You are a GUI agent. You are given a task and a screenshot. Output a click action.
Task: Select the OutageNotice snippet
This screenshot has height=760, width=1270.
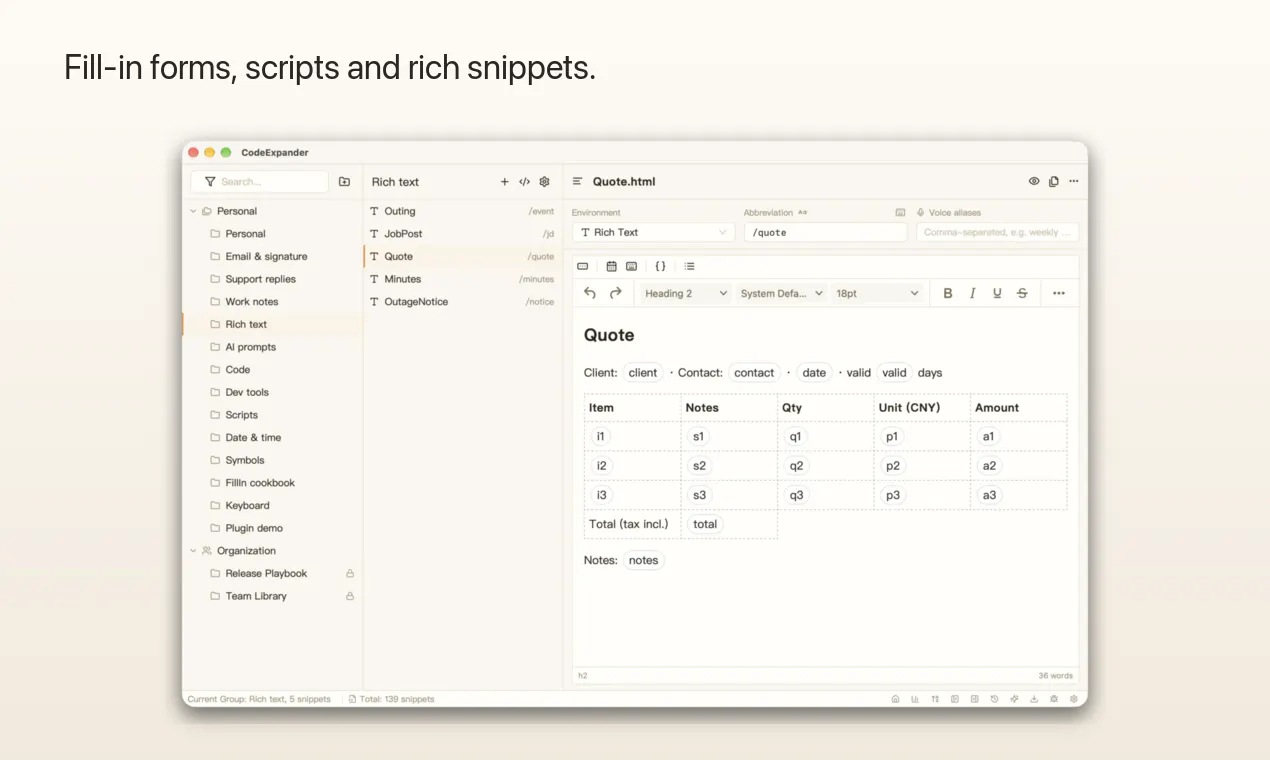click(463, 302)
